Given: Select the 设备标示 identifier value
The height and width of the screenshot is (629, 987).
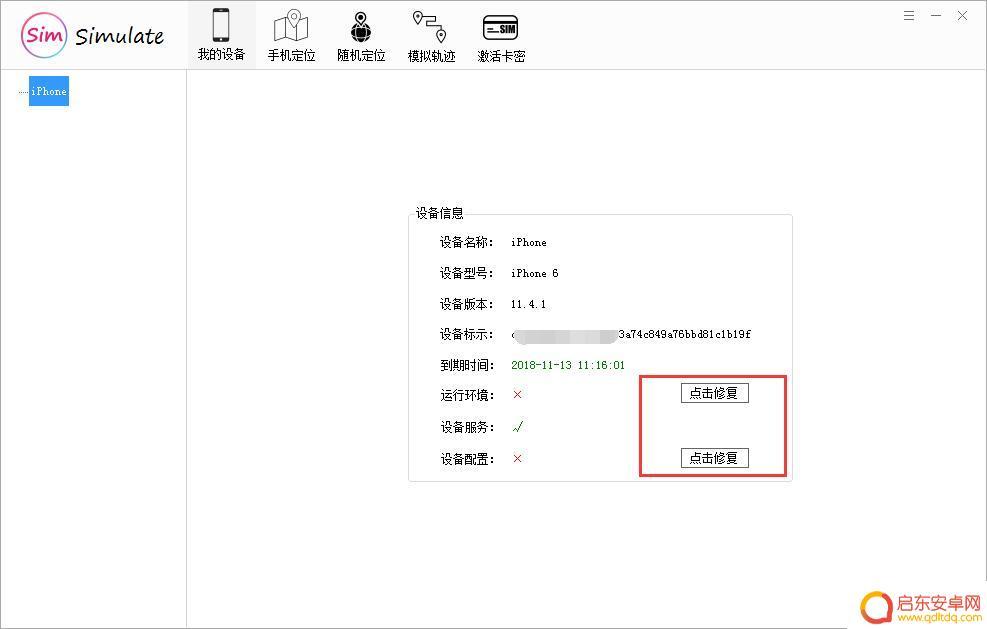Looking at the screenshot, I should click(631, 334).
